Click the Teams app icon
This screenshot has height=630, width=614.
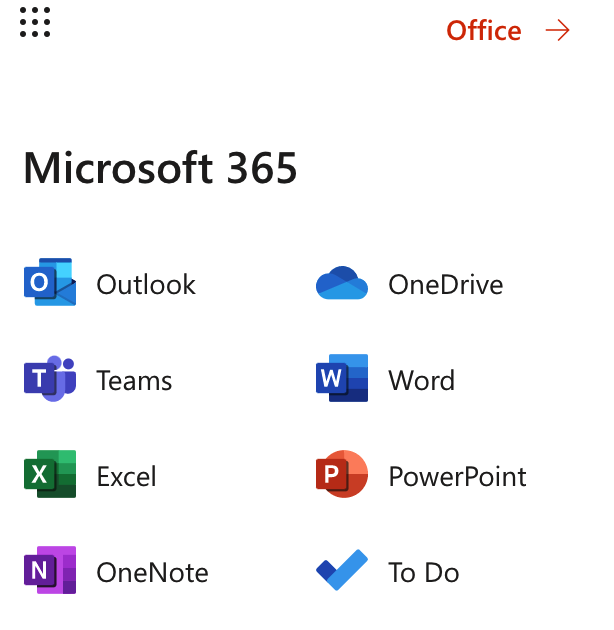[x=50, y=378]
